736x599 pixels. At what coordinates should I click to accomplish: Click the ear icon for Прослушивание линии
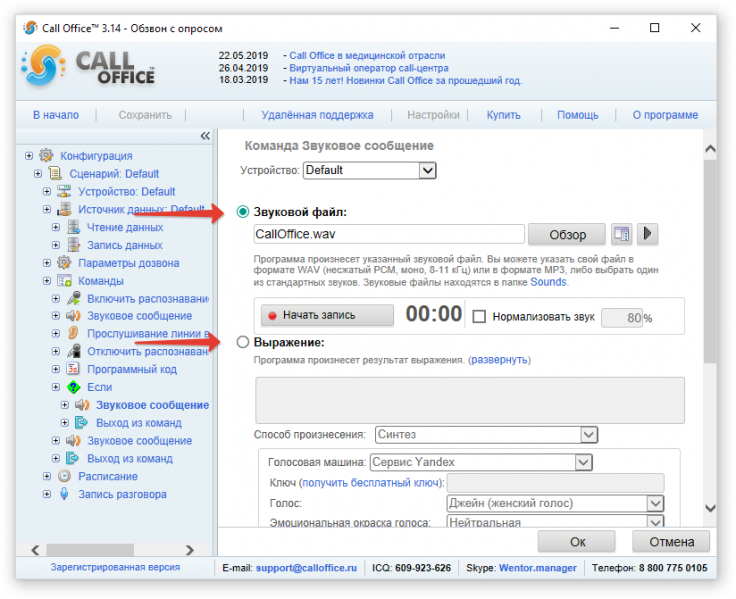click(73, 333)
